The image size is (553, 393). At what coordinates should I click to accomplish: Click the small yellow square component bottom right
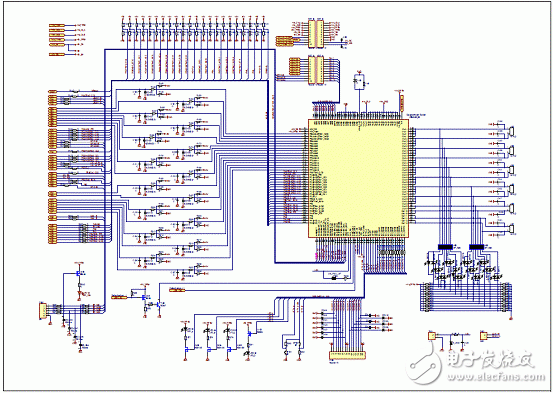(432, 335)
